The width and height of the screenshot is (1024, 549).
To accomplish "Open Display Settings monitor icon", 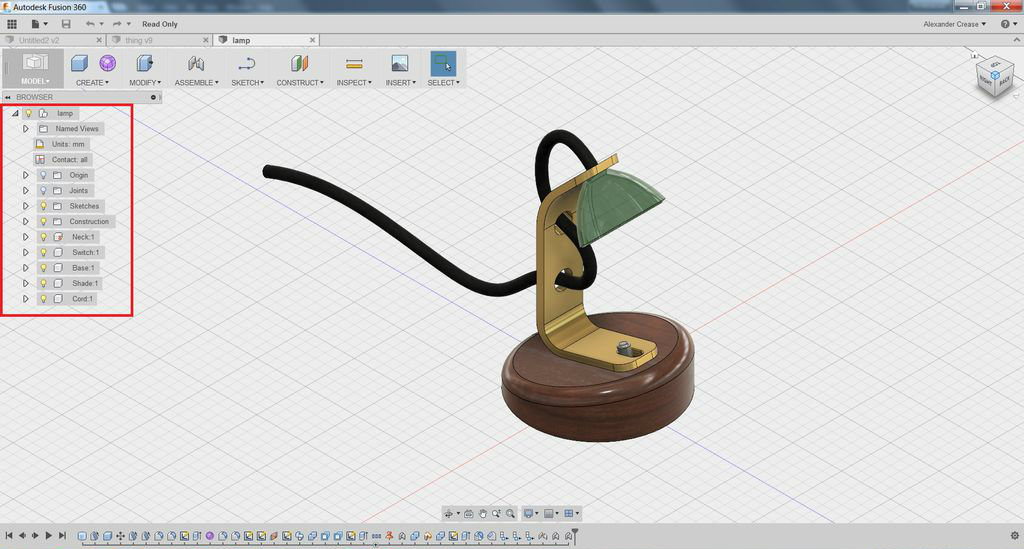I will pos(528,514).
